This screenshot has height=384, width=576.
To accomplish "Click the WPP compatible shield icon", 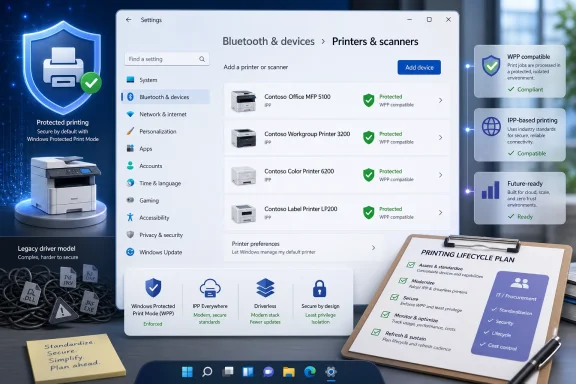I will tap(491, 66).
